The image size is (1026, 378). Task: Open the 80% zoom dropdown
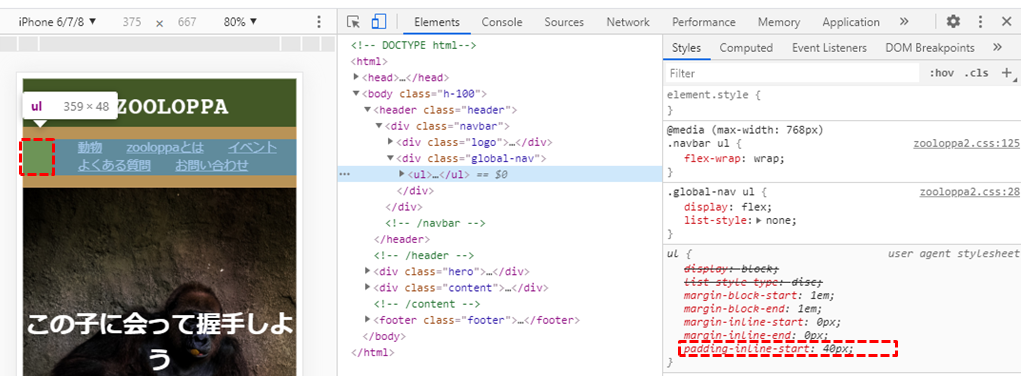click(x=239, y=22)
